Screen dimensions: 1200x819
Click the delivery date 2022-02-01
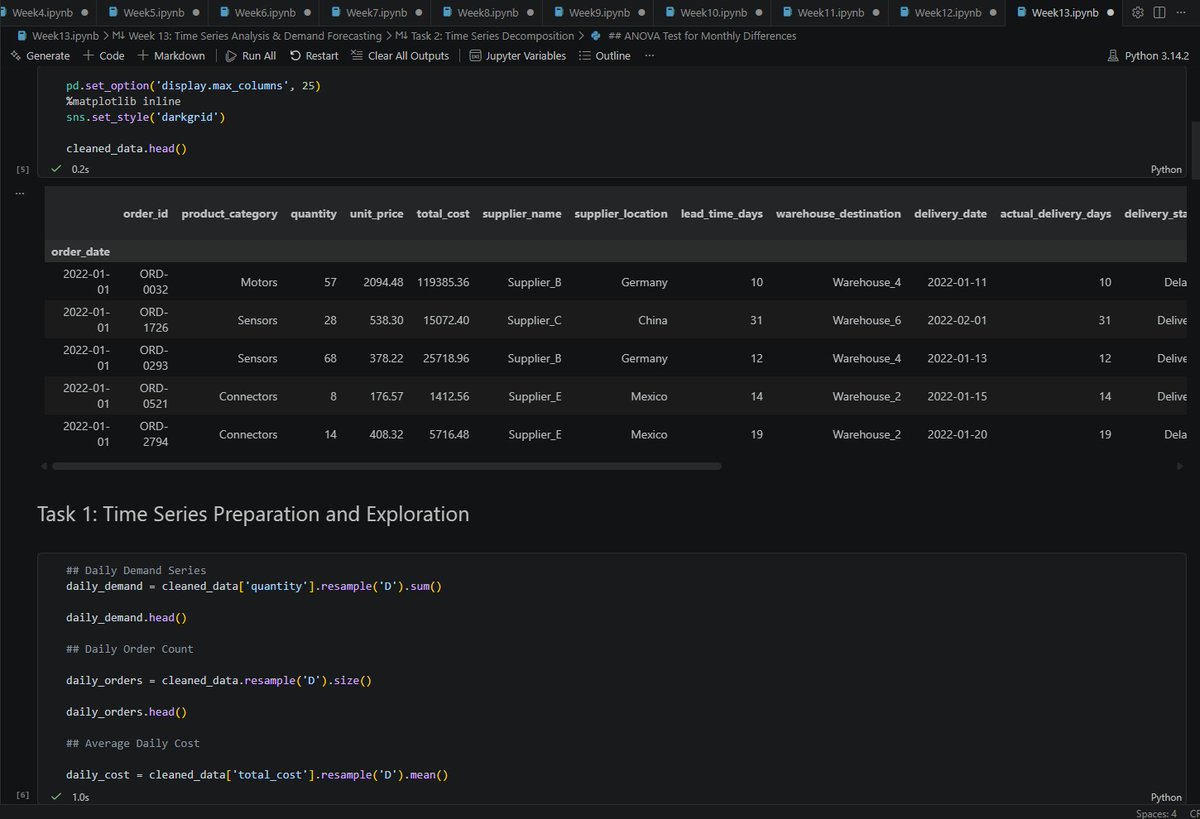[x=957, y=320]
